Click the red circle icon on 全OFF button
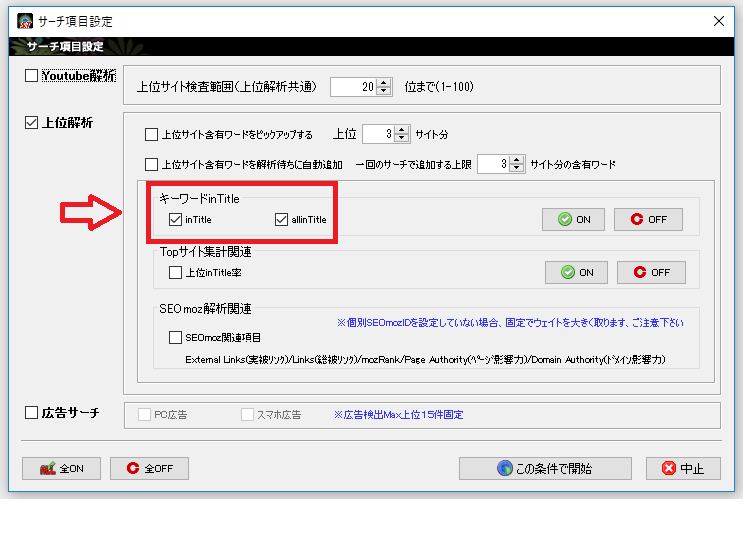 point(133,468)
